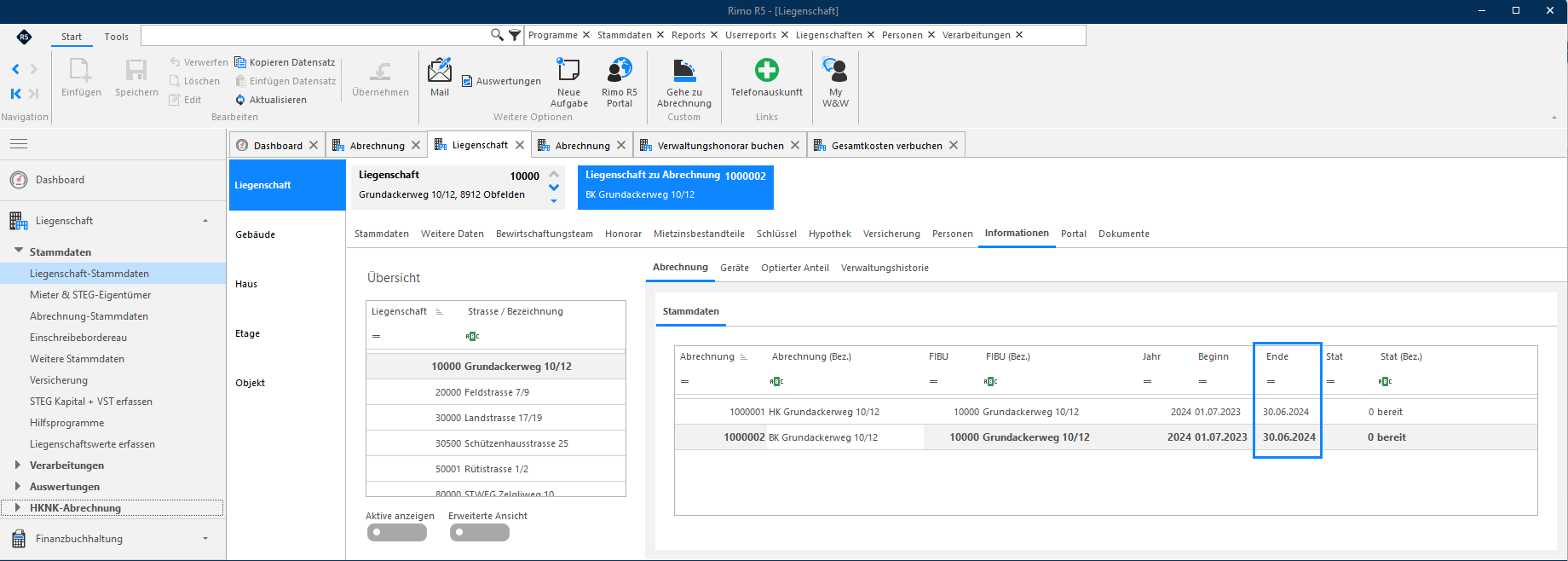Viewport: 1568px width, 561px height.
Task: Open Auswertungen in the ribbon
Action: pos(501,81)
